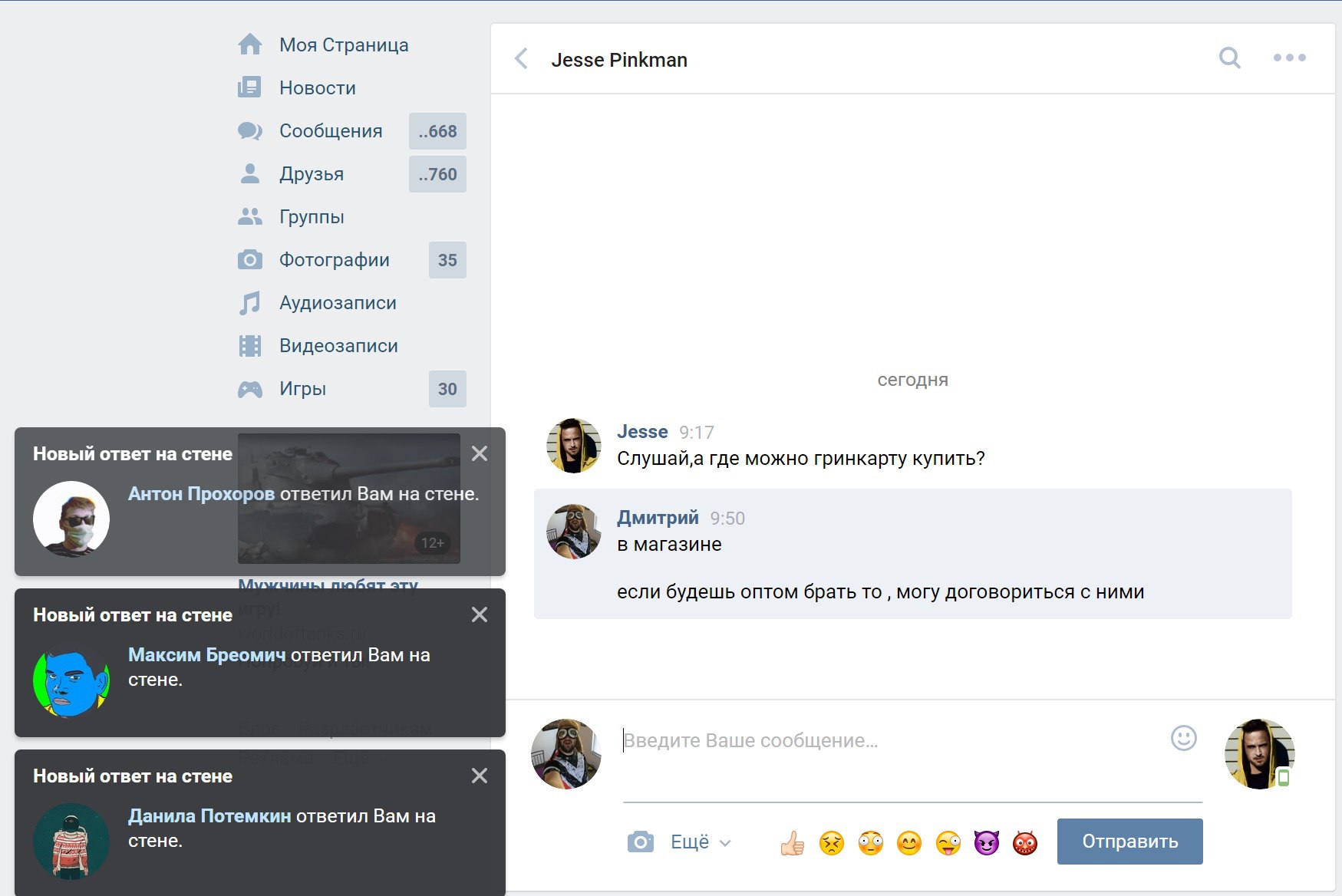1342x896 pixels.
Task: Open Максим Бреомич profile link
Action: click(206, 655)
